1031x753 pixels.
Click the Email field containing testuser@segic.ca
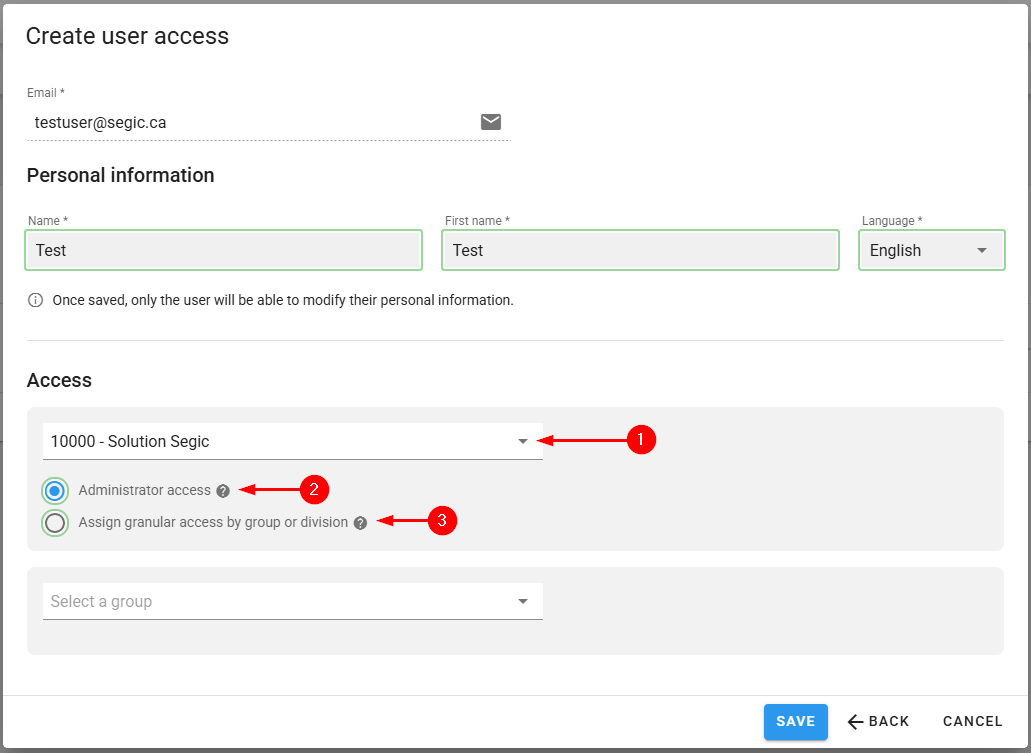click(x=250, y=123)
